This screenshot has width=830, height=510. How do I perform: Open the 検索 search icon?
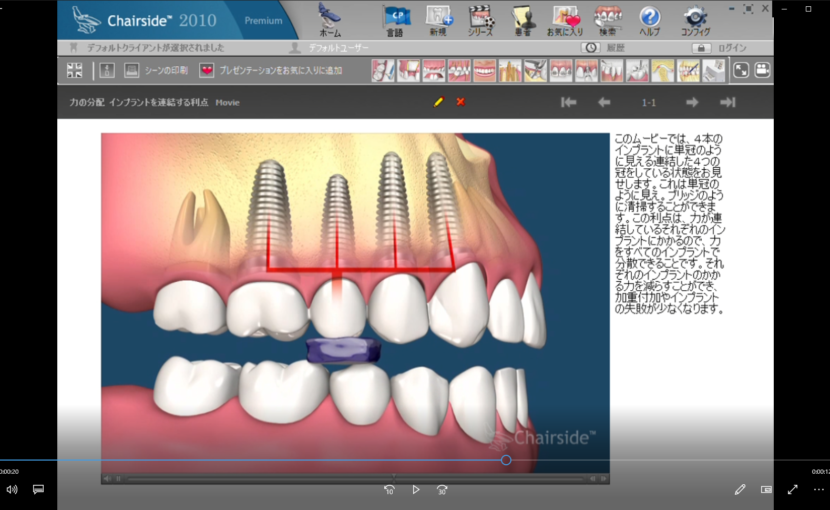pos(607,20)
